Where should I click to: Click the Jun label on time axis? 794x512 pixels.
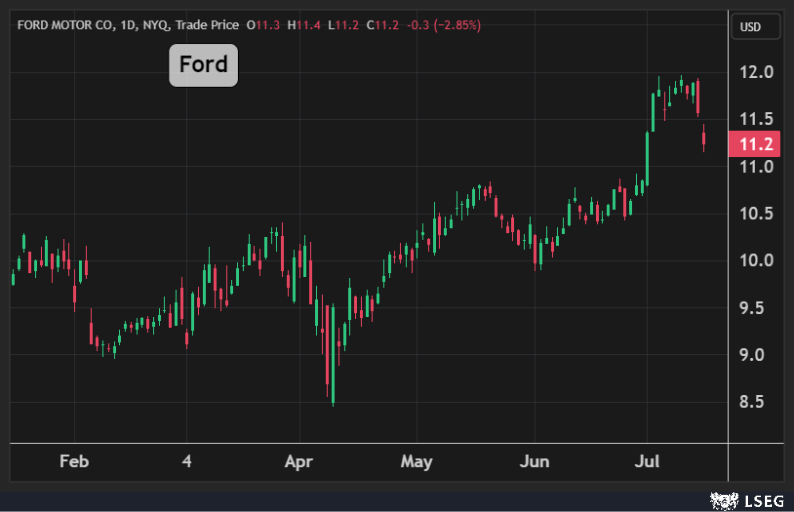coord(534,462)
